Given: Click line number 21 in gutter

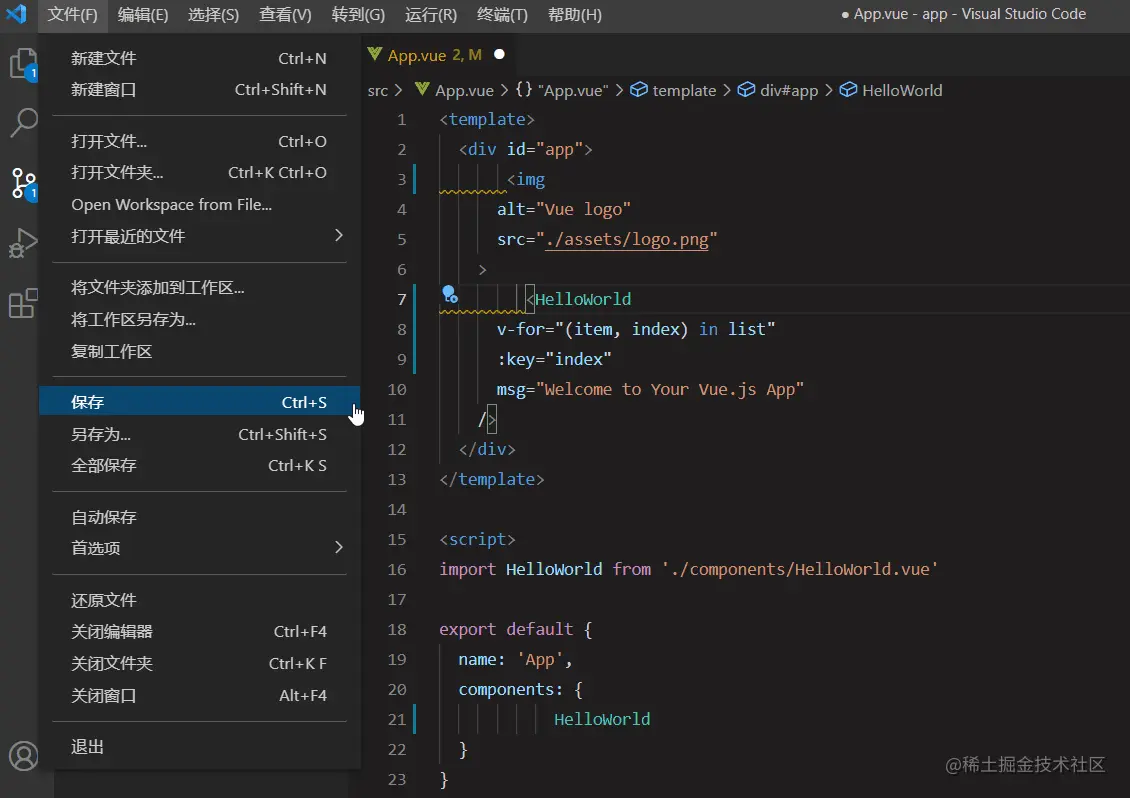Looking at the screenshot, I should pos(397,719).
